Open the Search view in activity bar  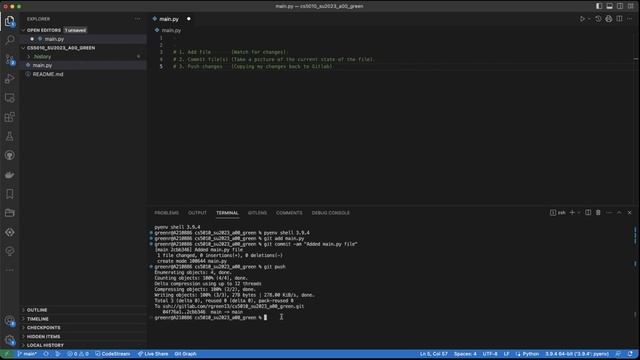coord(9,40)
